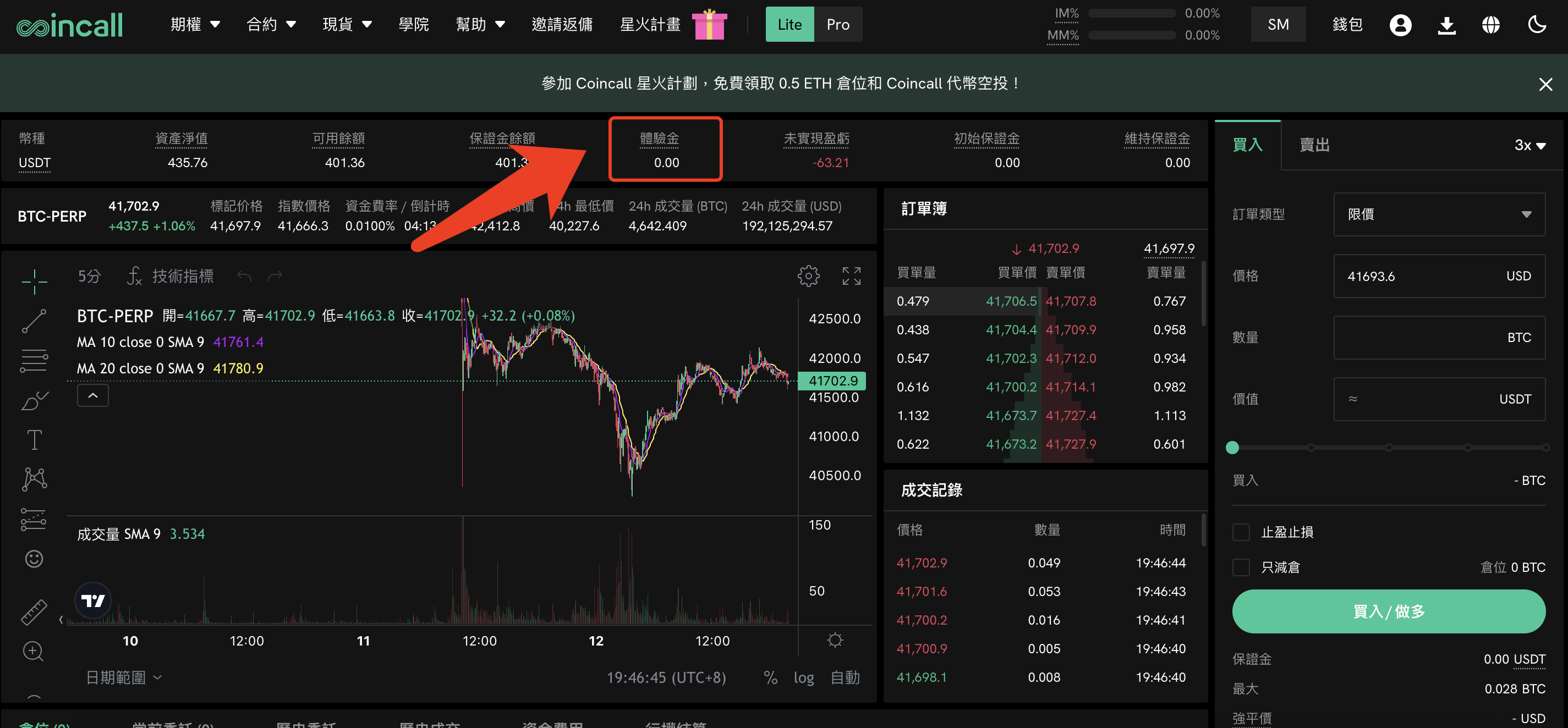
Task: Click the download app icon
Action: (1446, 25)
